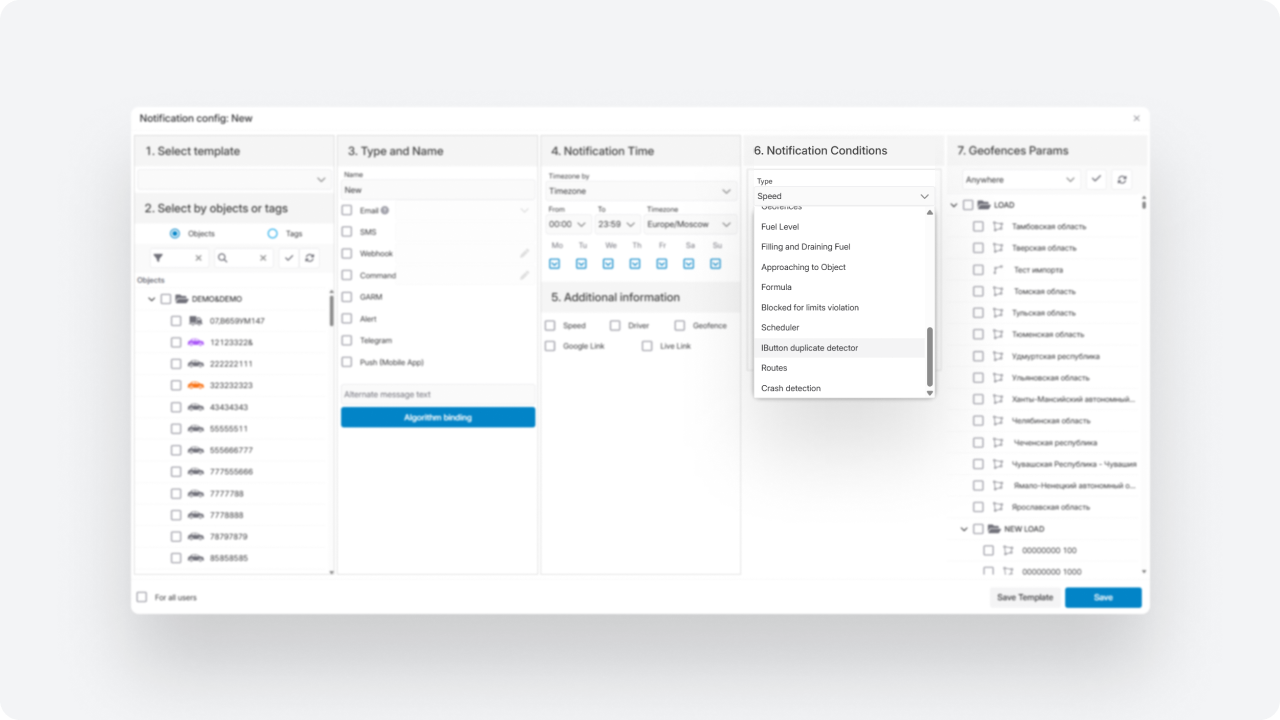This screenshot has width=1280, height=720.
Task: Enable the Telegram notification checkbox
Action: pyautogui.click(x=347, y=341)
